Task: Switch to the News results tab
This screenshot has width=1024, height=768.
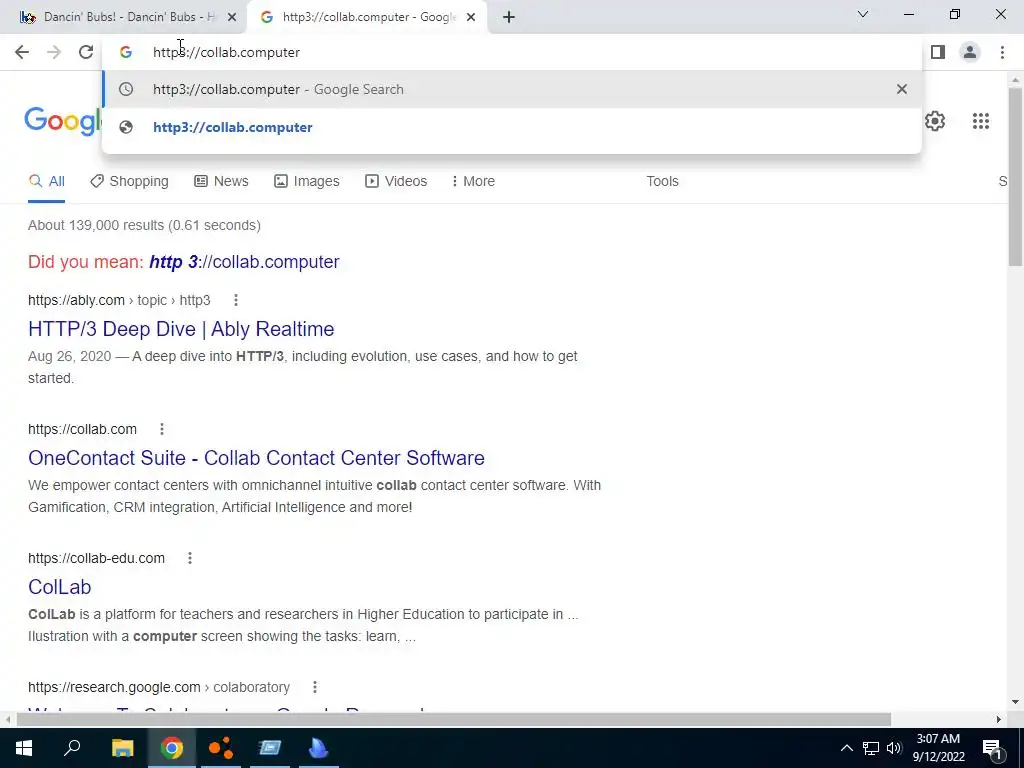Action: click(221, 182)
